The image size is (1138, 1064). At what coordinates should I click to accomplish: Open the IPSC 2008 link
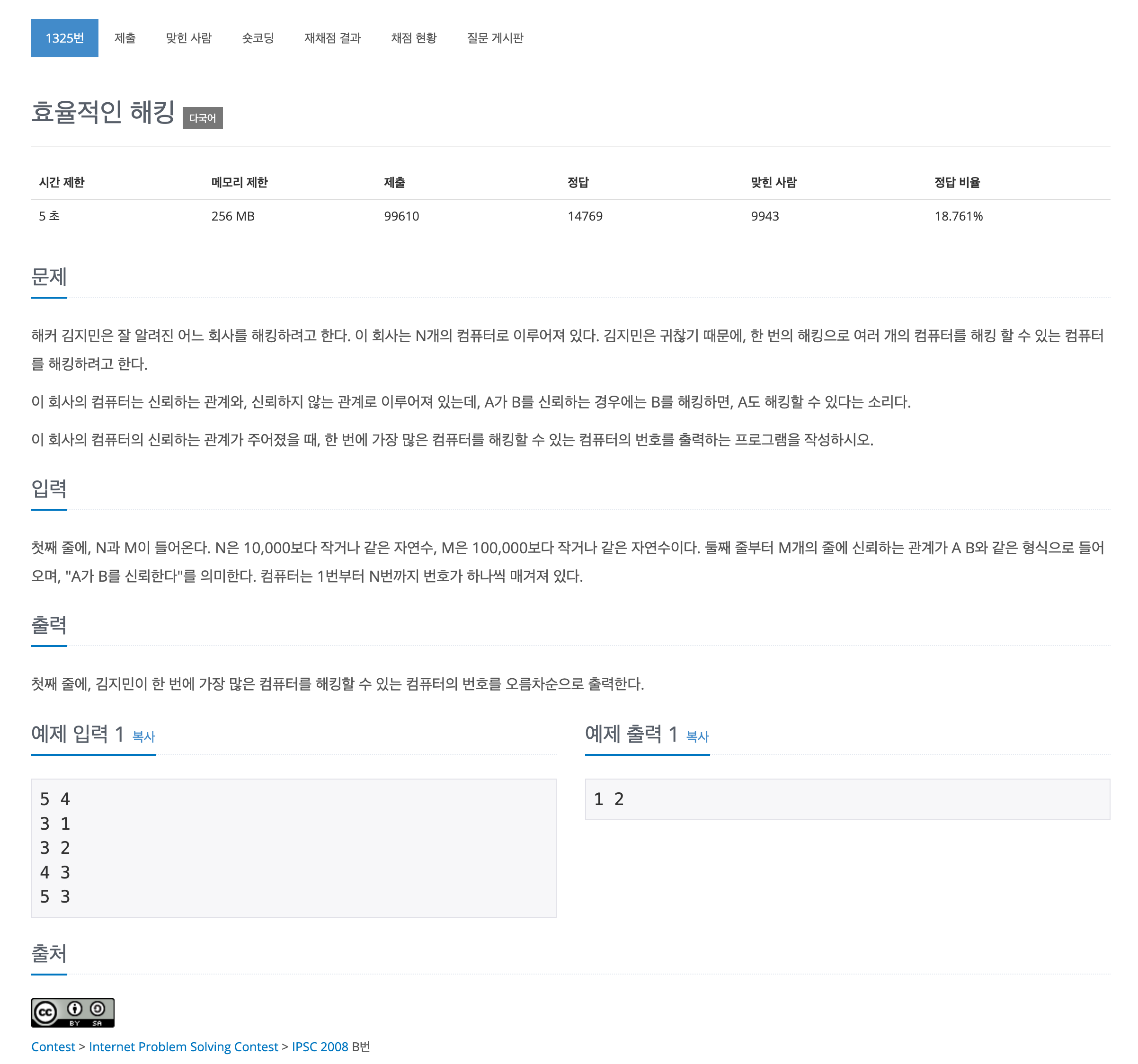pyautogui.click(x=320, y=1047)
